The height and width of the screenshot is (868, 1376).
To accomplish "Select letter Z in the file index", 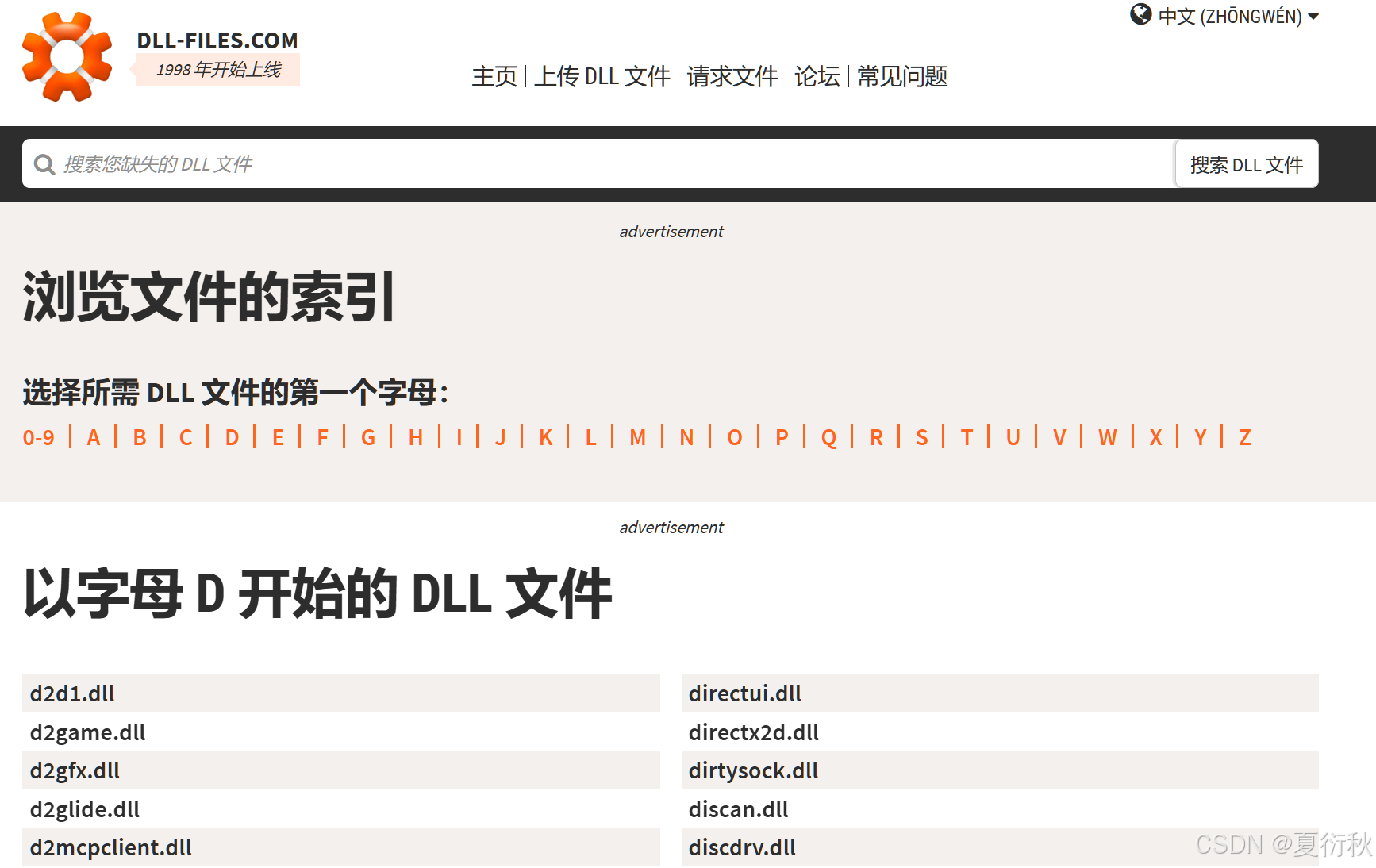I will point(1244,437).
